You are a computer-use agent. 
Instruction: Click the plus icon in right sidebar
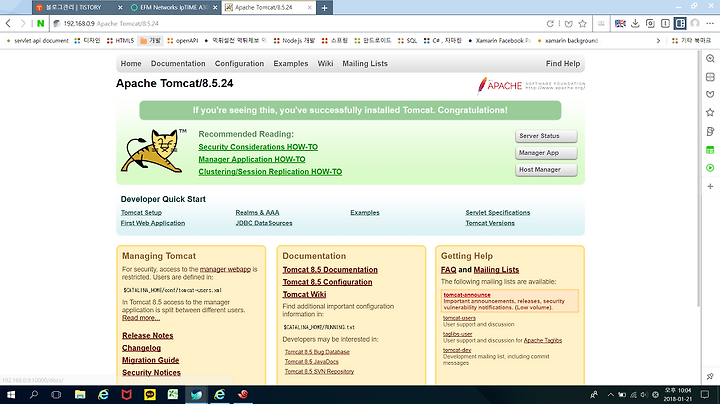click(710, 186)
